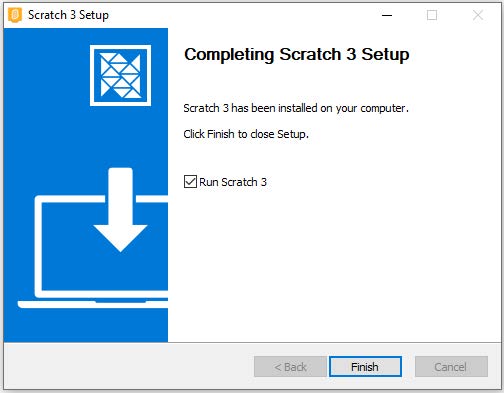Screen dimensions: 504x393
Task: Click the 'Scratch 3 Setup' window title
Action: tap(68, 15)
